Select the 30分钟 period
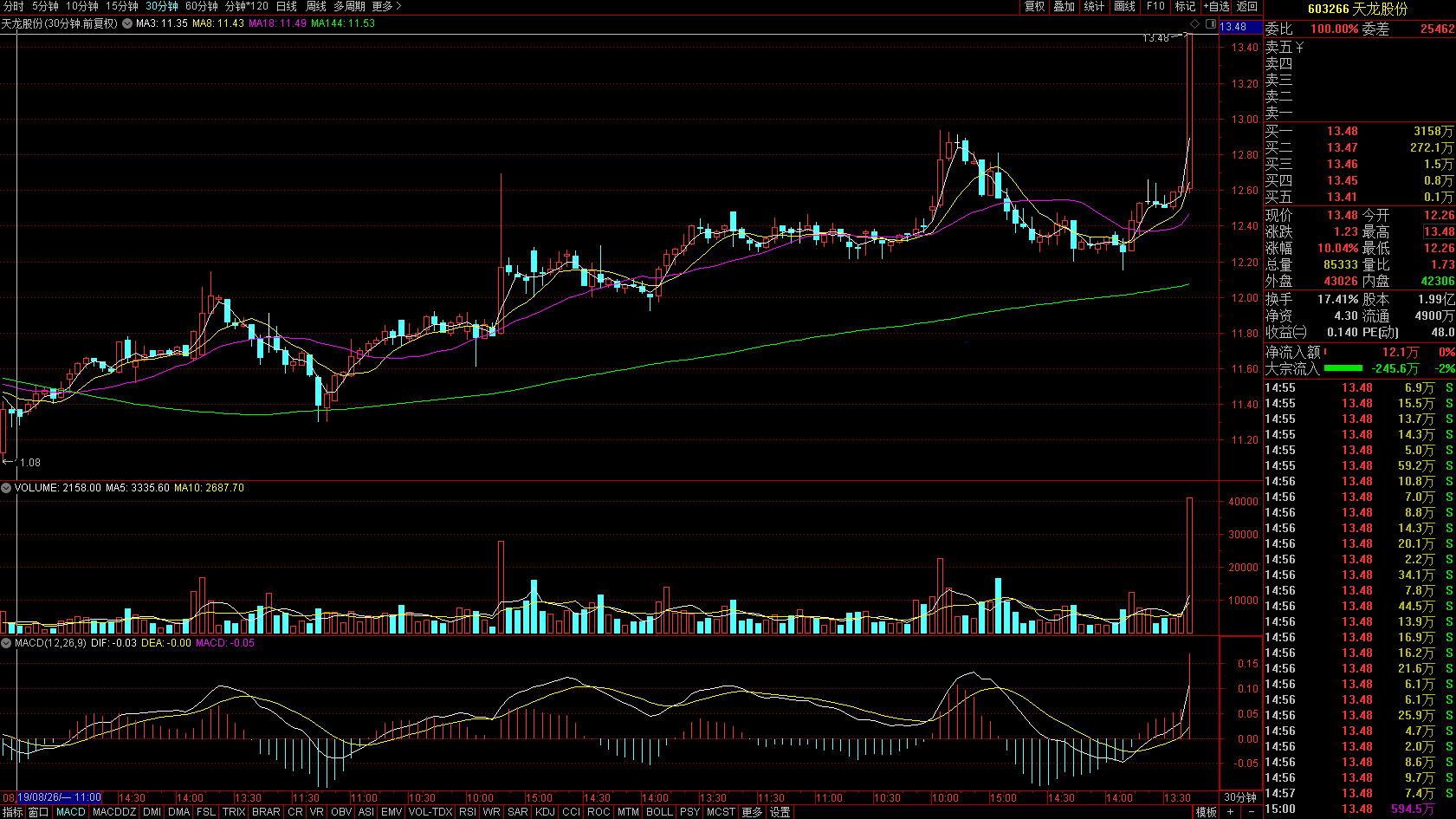 [162, 6]
